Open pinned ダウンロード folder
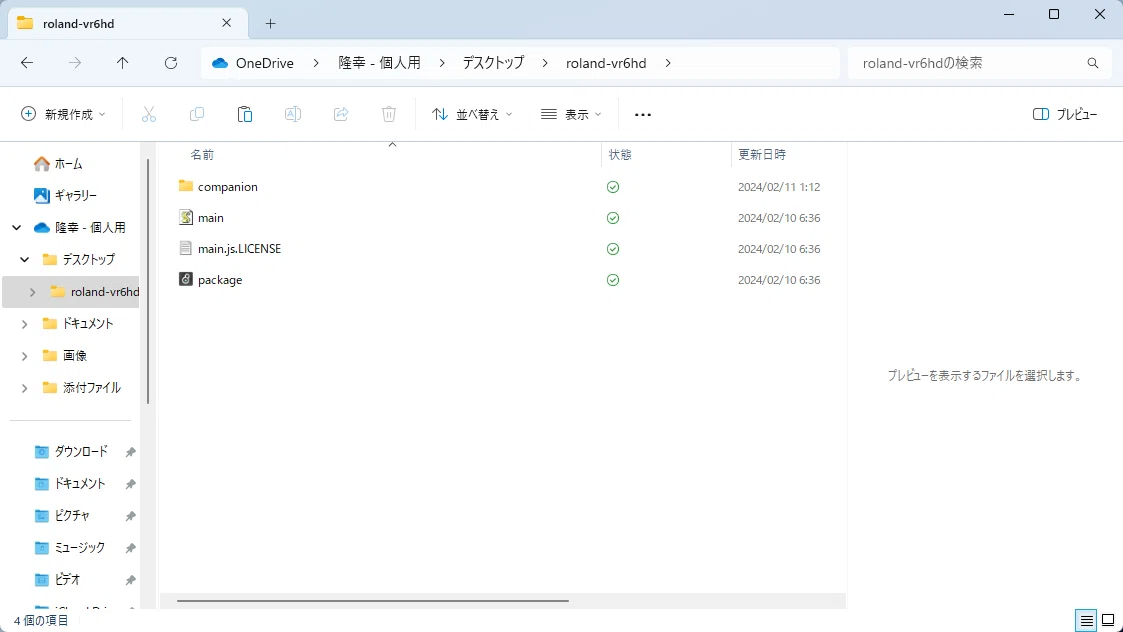 (72, 451)
